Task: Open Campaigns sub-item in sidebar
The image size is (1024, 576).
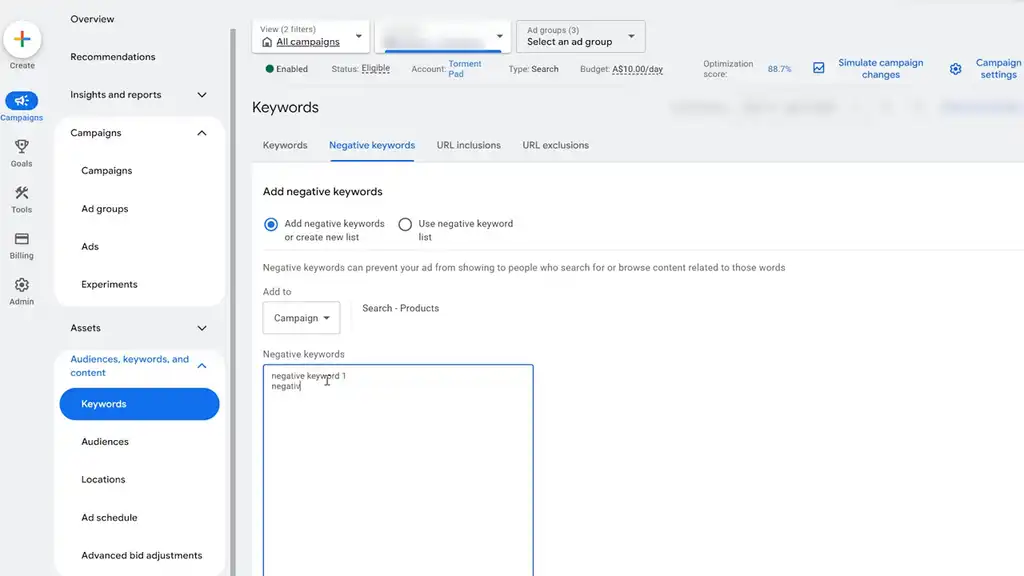Action: pos(106,170)
